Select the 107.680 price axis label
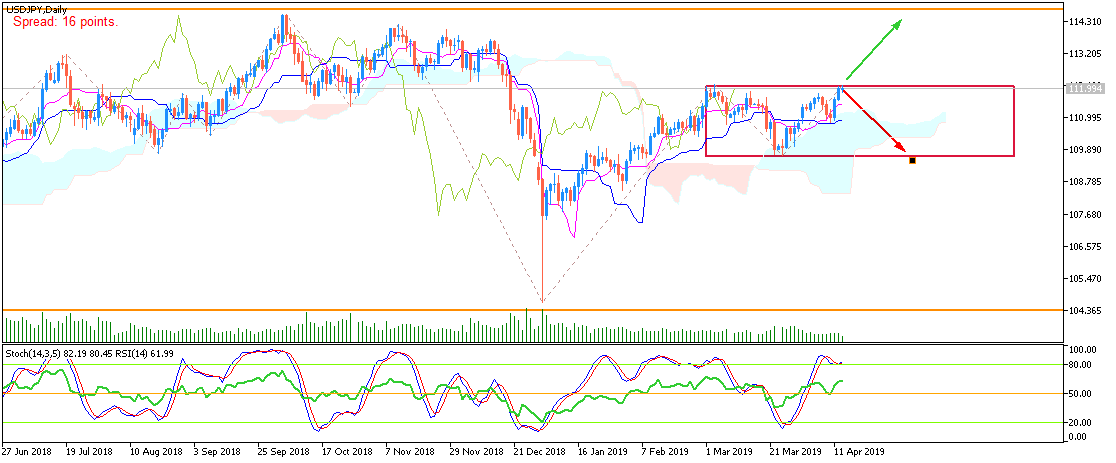This screenshot has height=463, width=1116. (1083, 215)
